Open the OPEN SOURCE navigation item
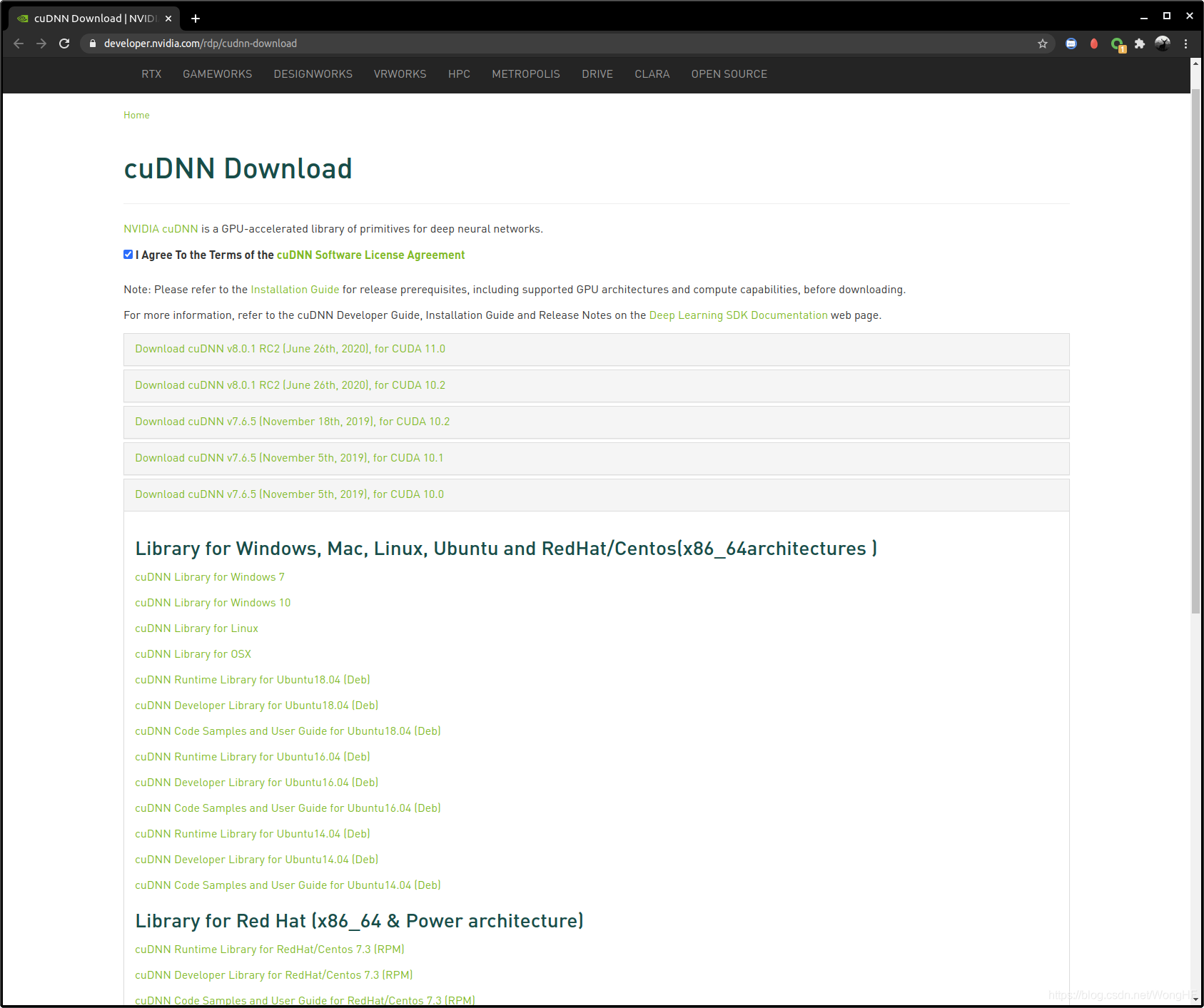Viewport: 1204px width, 1008px height. pyautogui.click(x=729, y=74)
